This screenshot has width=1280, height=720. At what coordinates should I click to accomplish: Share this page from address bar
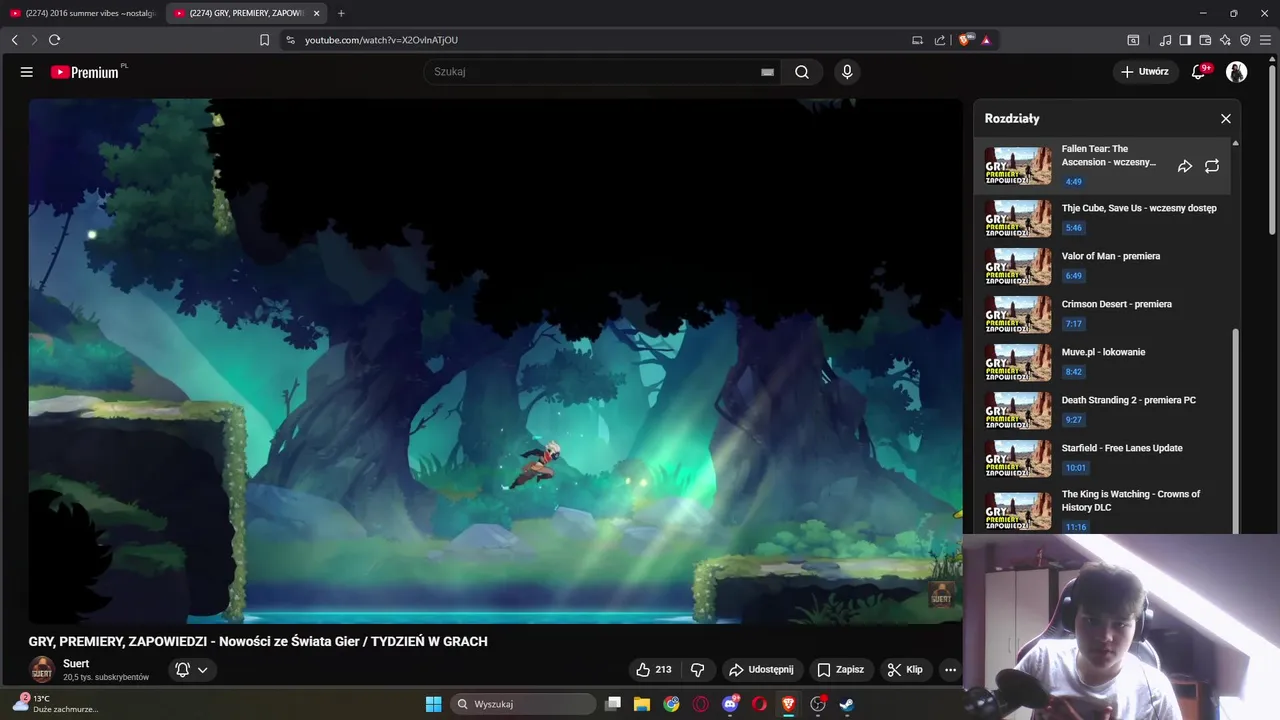[x=940, y=40]
